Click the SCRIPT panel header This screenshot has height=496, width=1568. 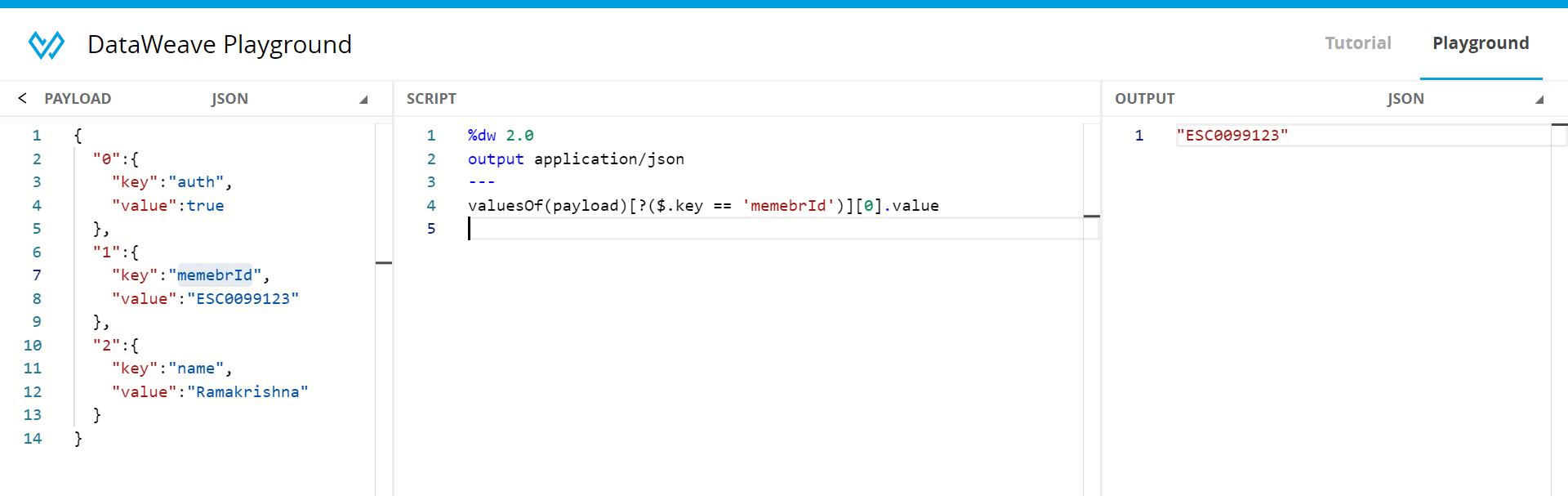(x=431, y=99)
